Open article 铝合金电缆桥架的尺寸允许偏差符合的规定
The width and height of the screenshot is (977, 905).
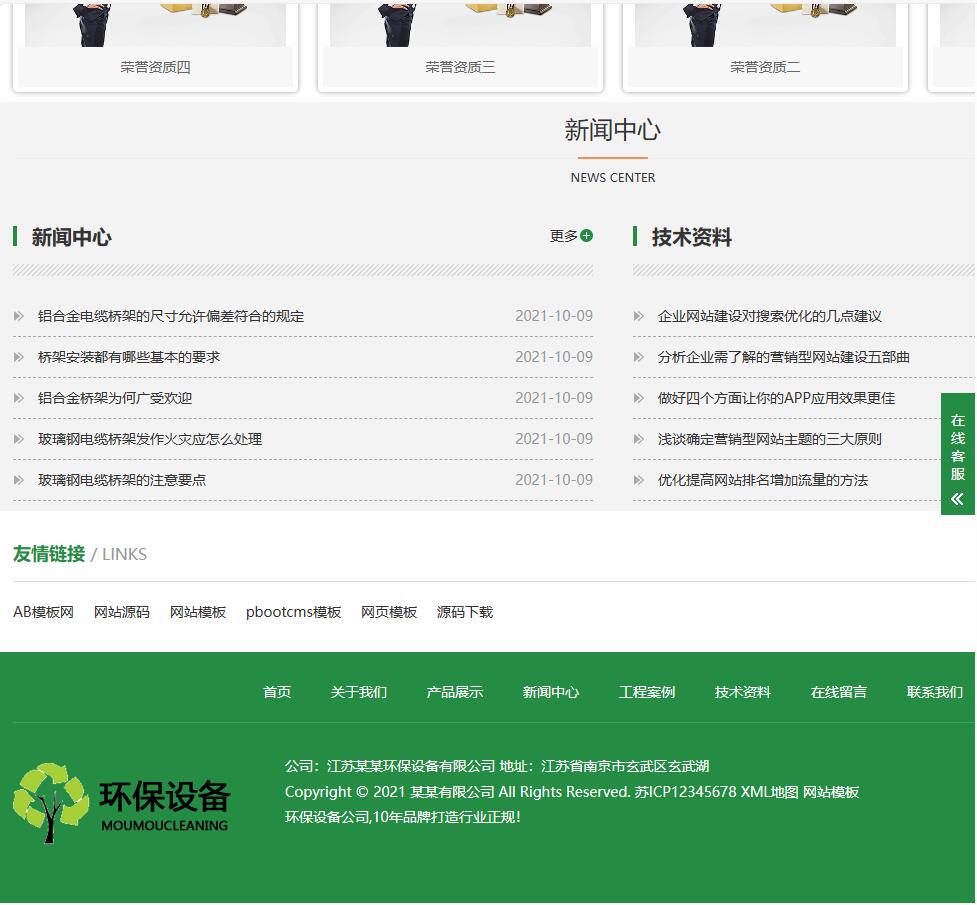(171, 316)
